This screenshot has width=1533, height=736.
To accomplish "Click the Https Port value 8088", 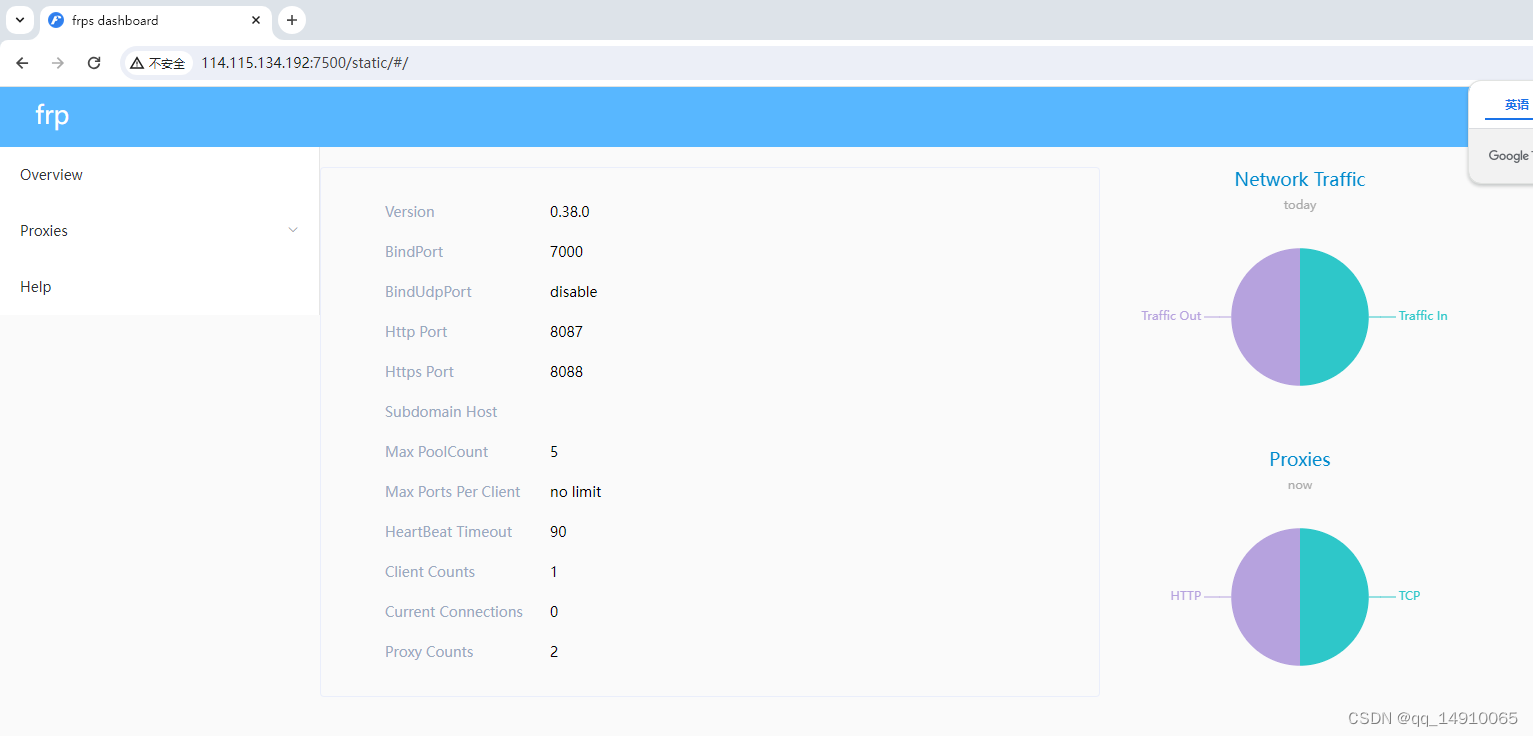I will (x=566, y=372).
